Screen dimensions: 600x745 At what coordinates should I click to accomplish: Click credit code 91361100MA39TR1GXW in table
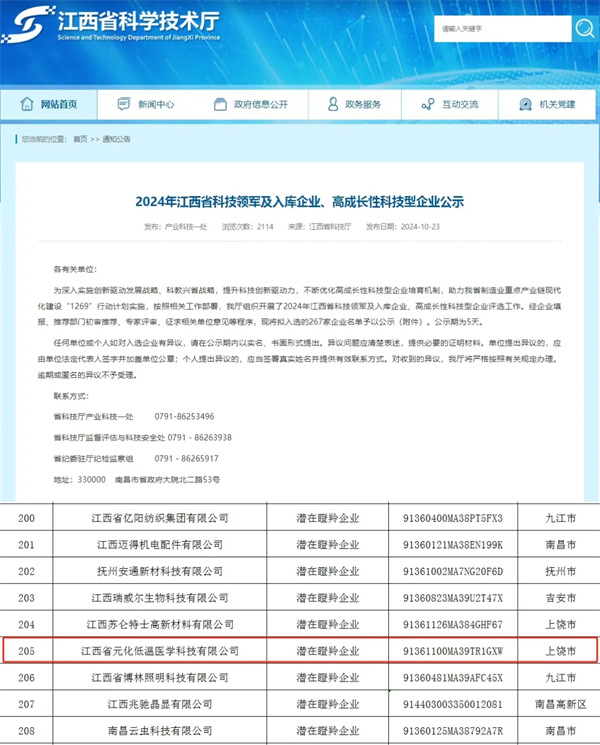tap(452, 650)
